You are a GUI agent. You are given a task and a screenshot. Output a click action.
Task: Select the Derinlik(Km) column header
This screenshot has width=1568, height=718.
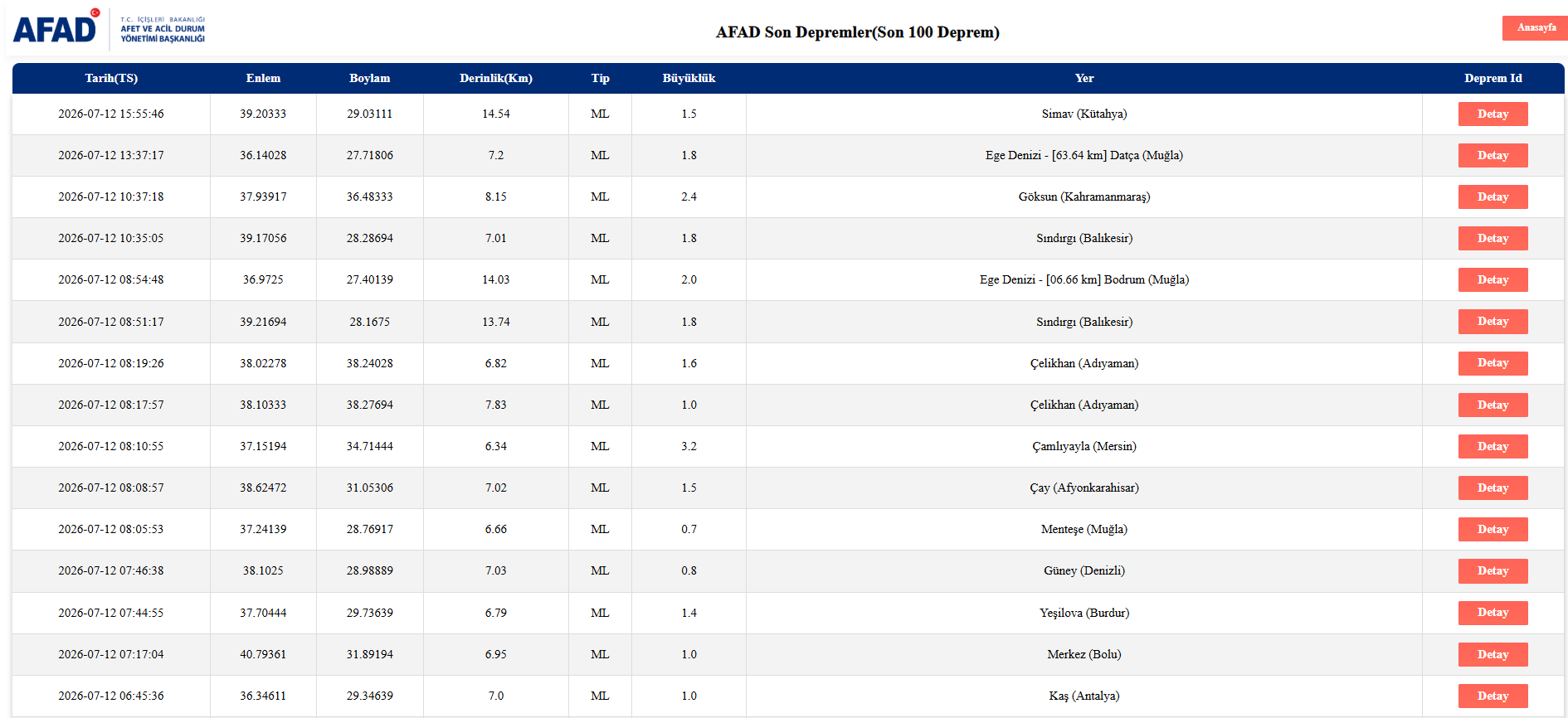pyautogui.click(x=496, y=78)
